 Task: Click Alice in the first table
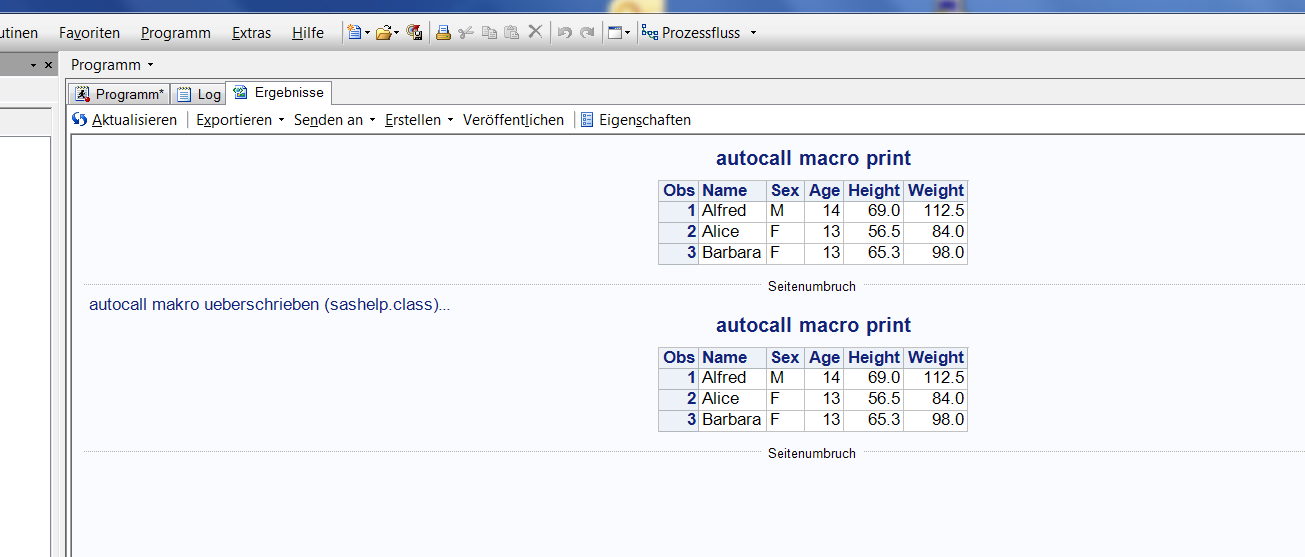coord(720,232)
